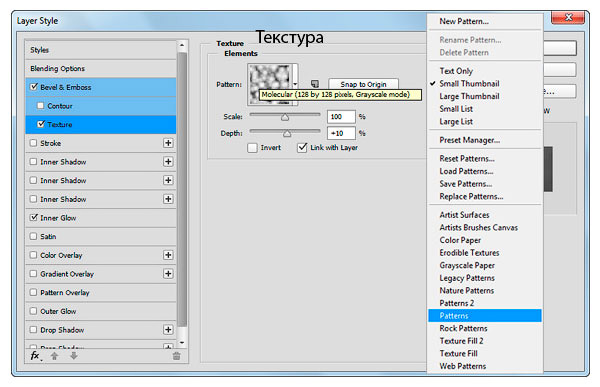Enable the Stroke effect checkbox
Image resolution: width=600 pixels, height=387 pixels.
[x=33, y=143]
